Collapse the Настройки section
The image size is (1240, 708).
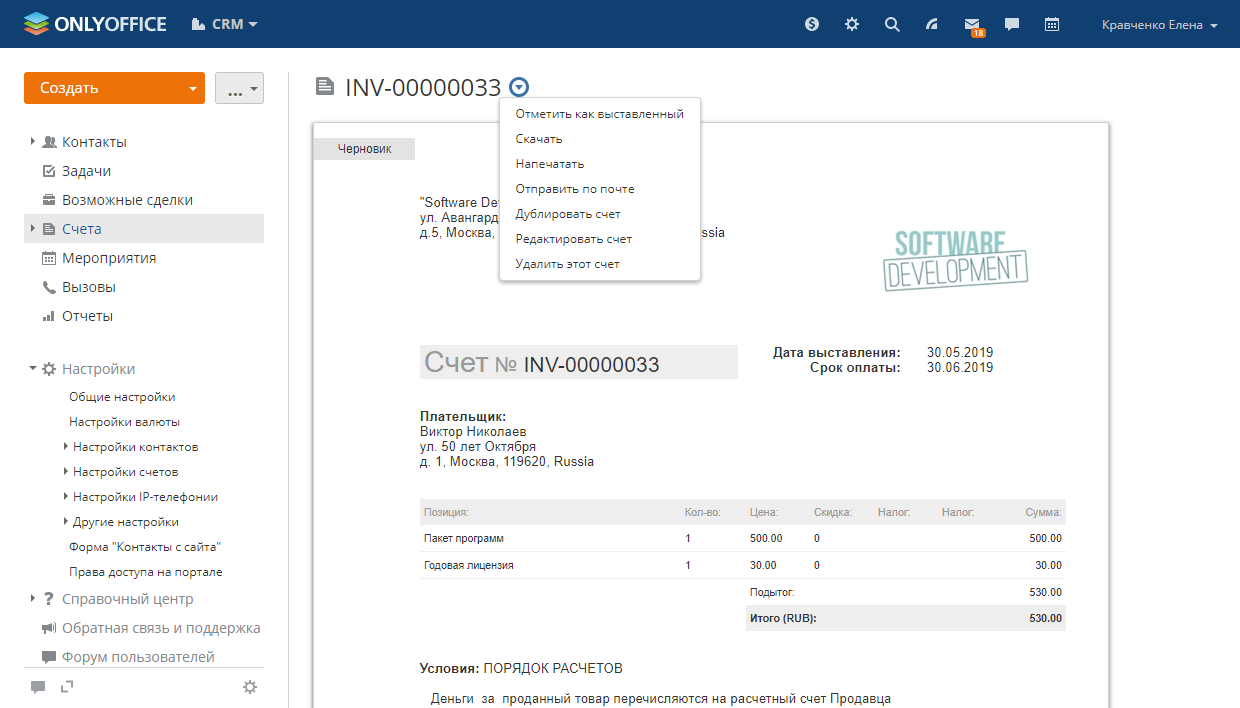(x=33, y=369)
